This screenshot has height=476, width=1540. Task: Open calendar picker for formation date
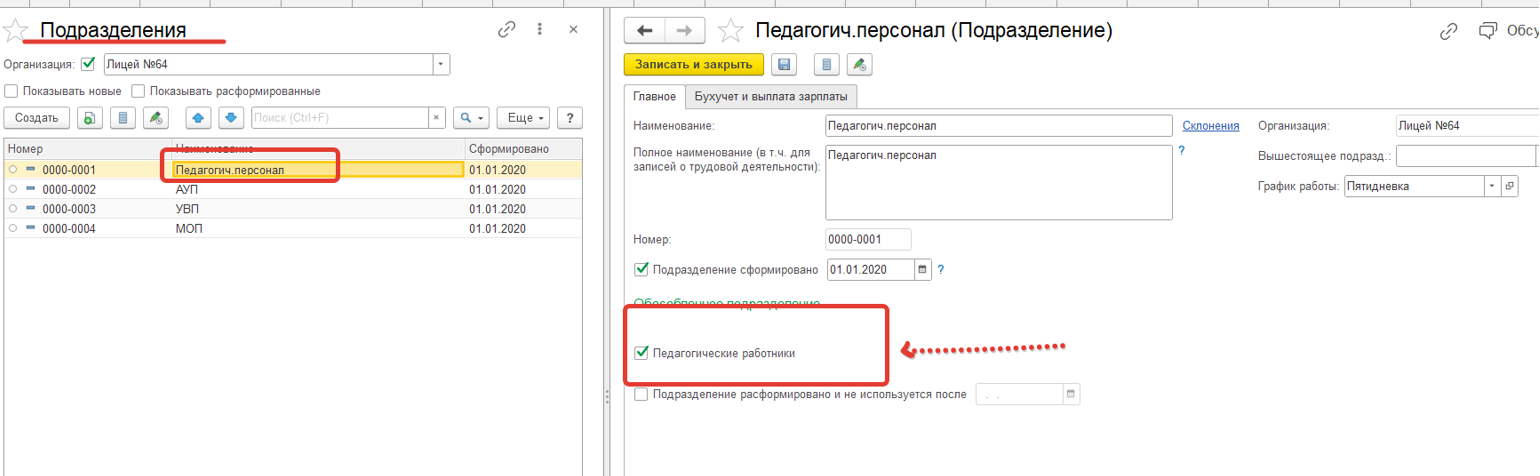pyautogui.click(x=923, y=270)
